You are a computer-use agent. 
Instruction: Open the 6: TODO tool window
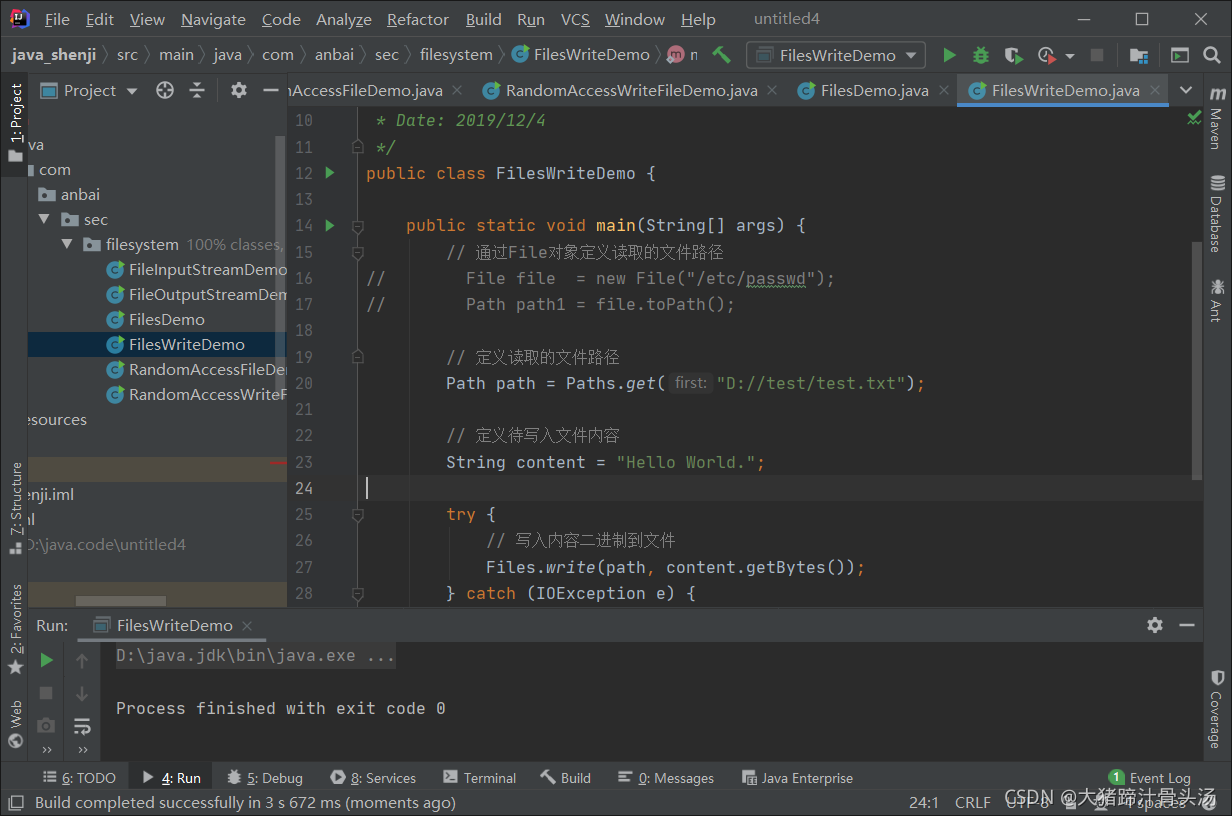tap(79, 778)
